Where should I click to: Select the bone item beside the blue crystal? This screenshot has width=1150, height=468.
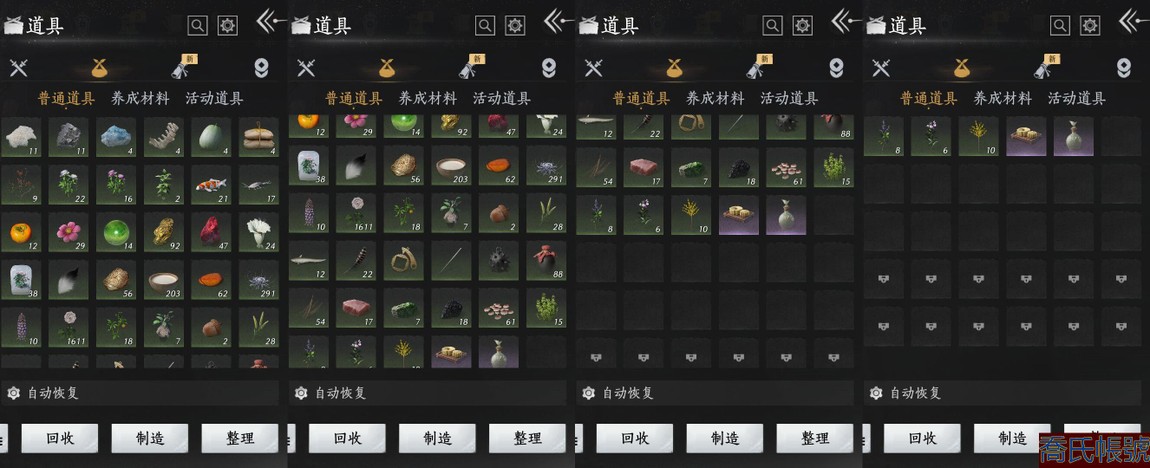164,136
